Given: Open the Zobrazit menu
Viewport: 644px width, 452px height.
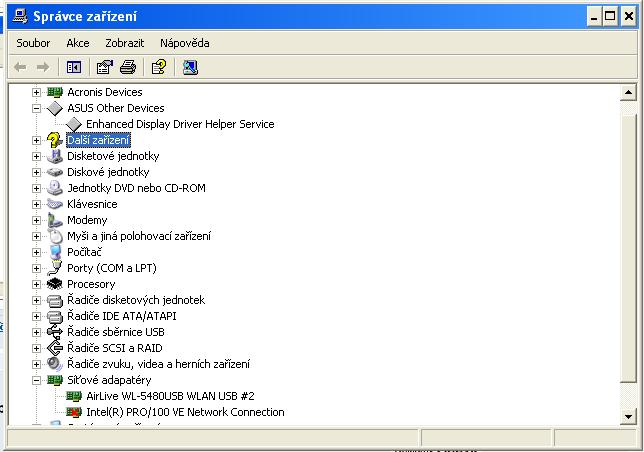Looking at the screenshot, I should click(x=124, y=43).
